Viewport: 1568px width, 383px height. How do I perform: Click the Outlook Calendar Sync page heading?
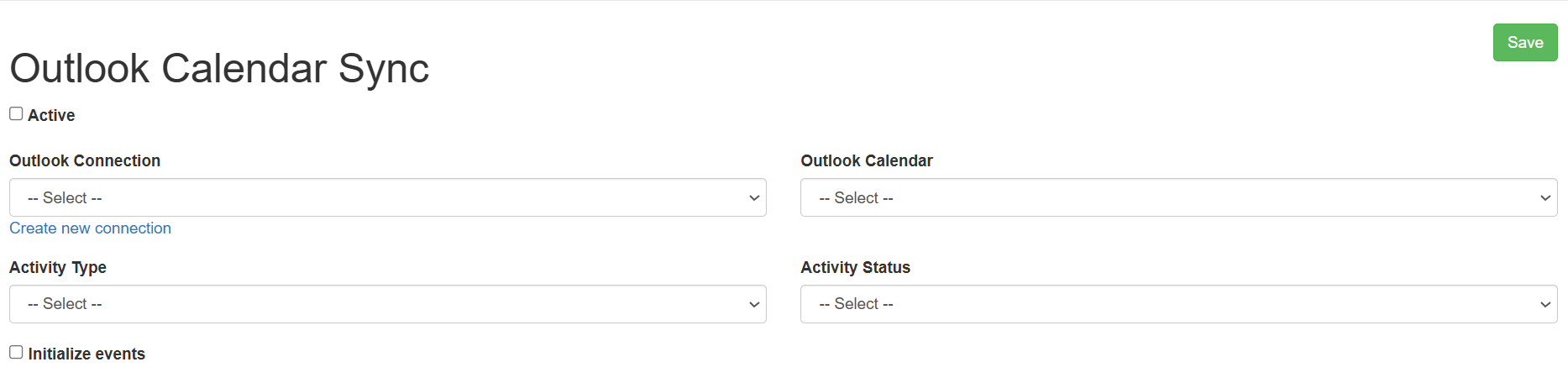pos(219,69)
